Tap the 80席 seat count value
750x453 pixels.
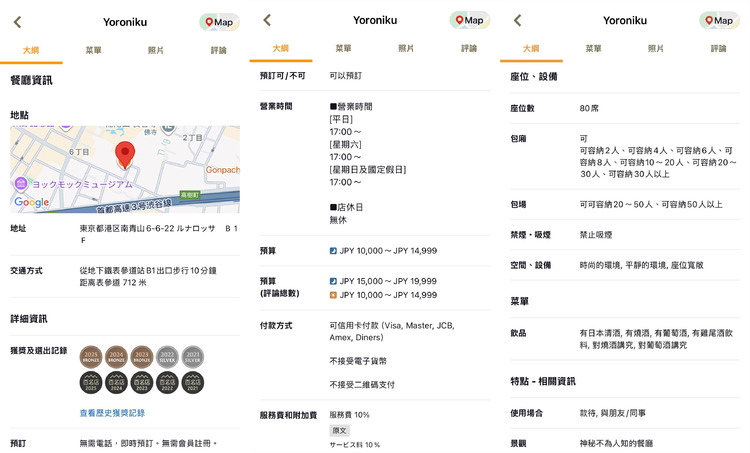589,109
